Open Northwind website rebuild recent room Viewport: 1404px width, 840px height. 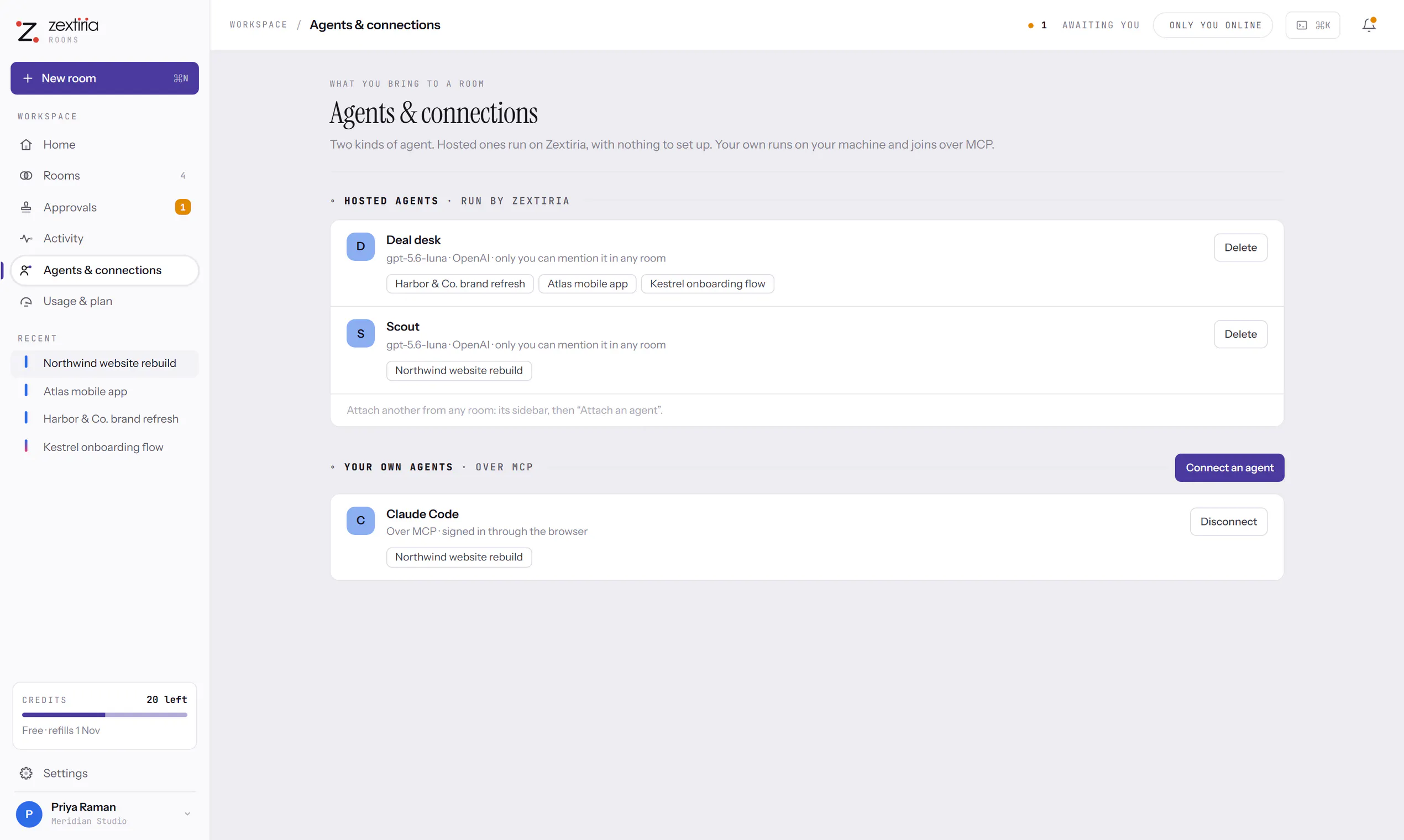104,363
